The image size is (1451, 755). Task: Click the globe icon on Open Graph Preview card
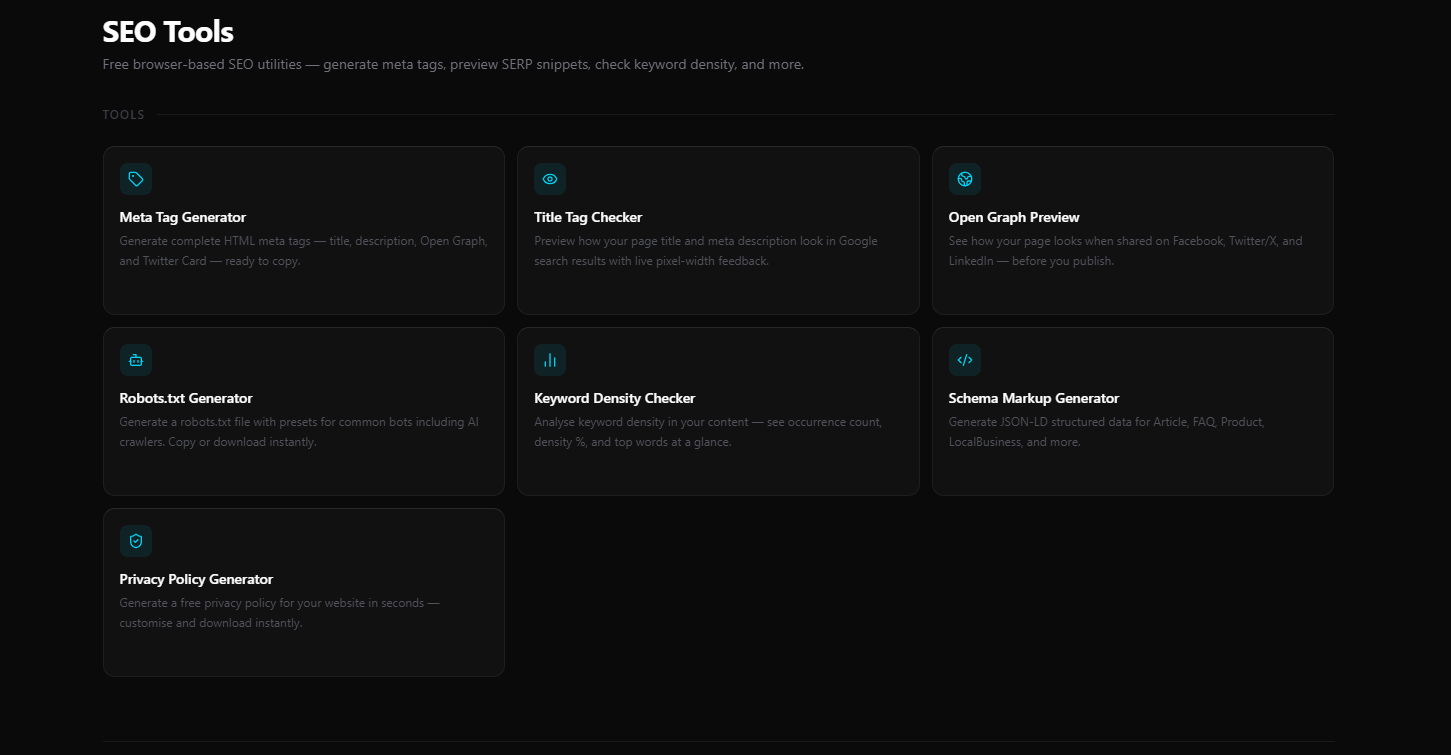tap(965, 179)
